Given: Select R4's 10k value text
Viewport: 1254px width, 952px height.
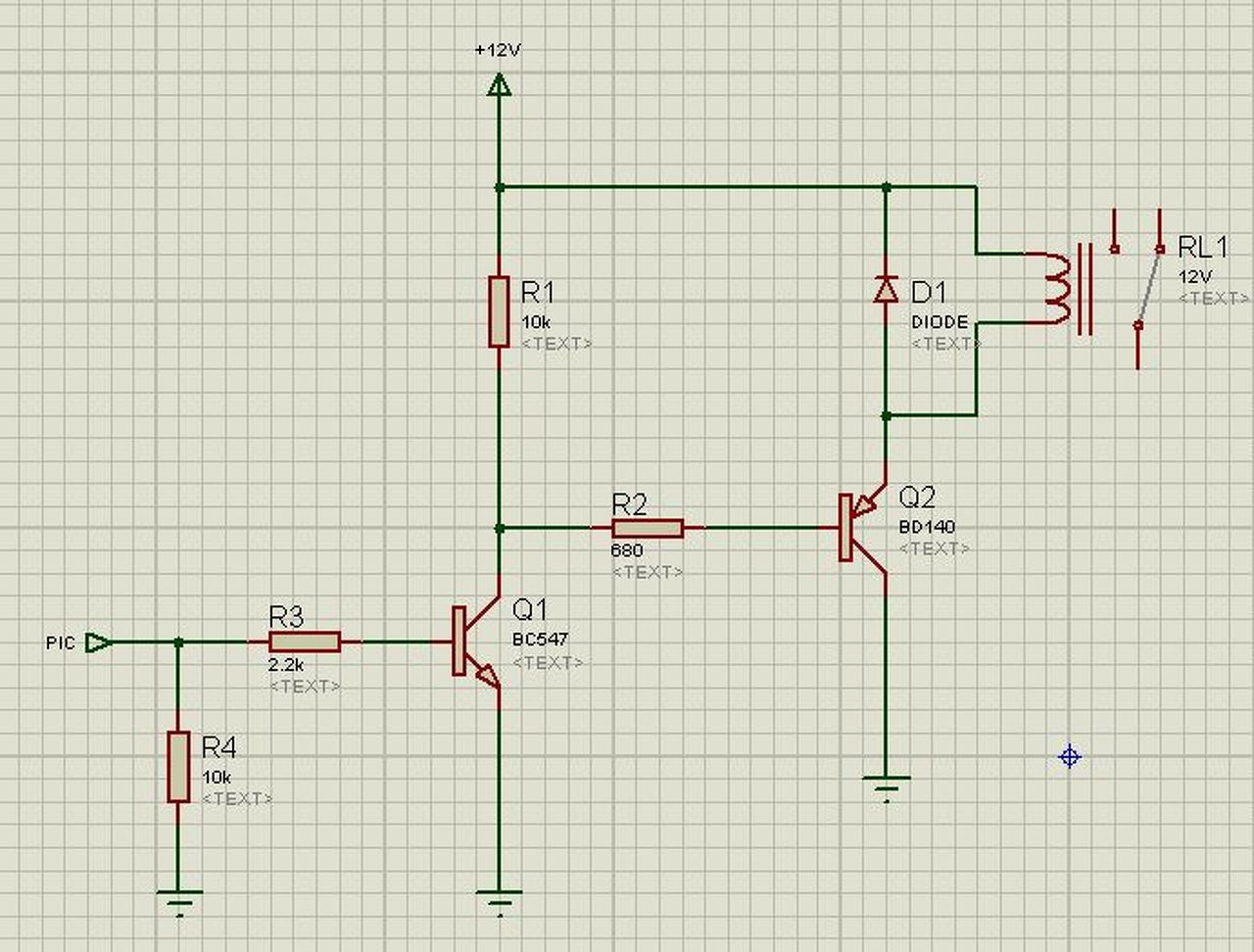Looking at the screenshot, I should pyautogui.click(x=217, y=777).
